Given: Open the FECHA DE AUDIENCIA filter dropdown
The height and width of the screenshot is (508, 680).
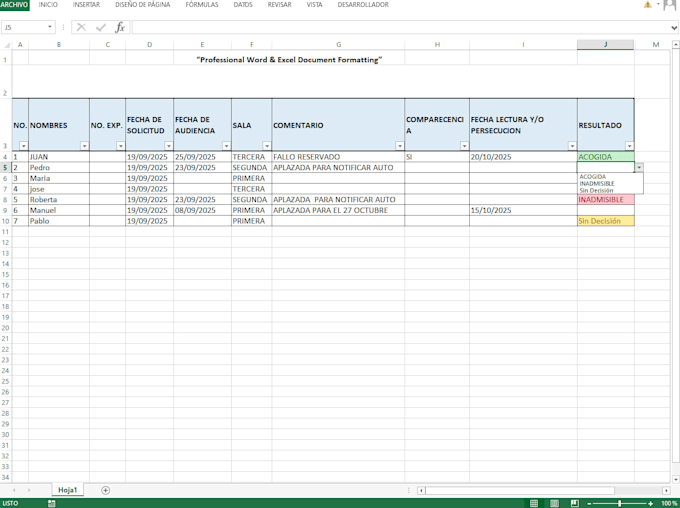Looking at the screenshot, I should [226, 146].
